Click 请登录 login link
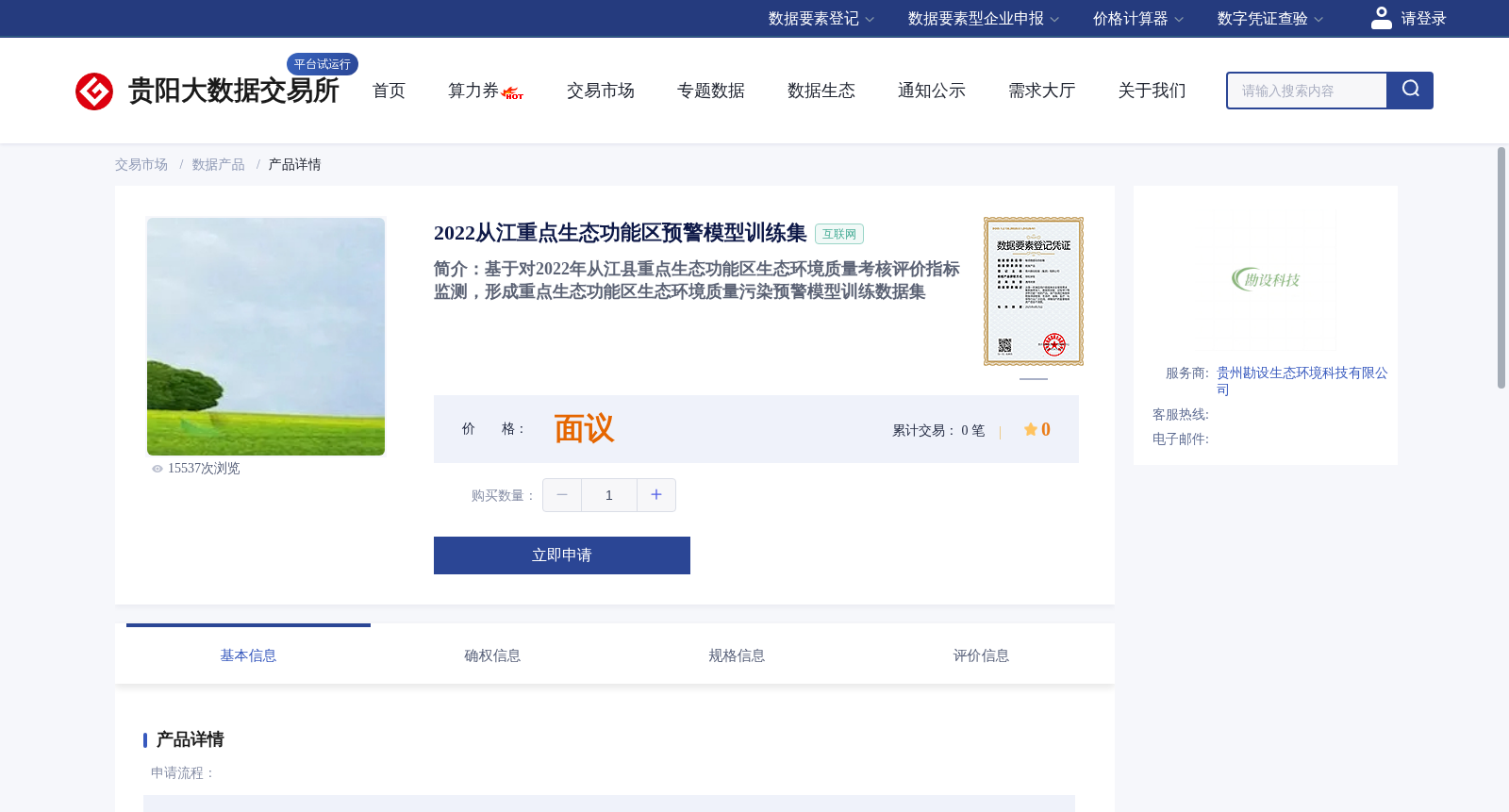 tap(1423, 19)
